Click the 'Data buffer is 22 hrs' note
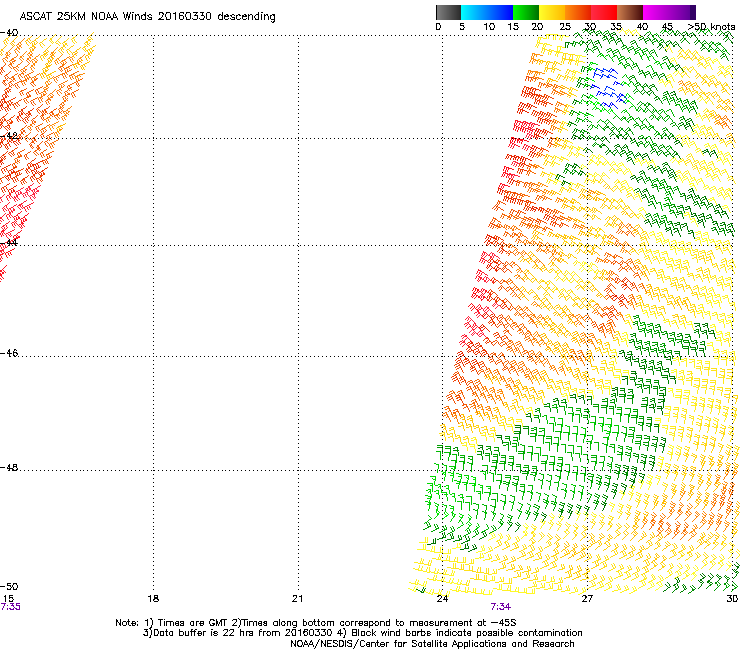 point(362,633)
